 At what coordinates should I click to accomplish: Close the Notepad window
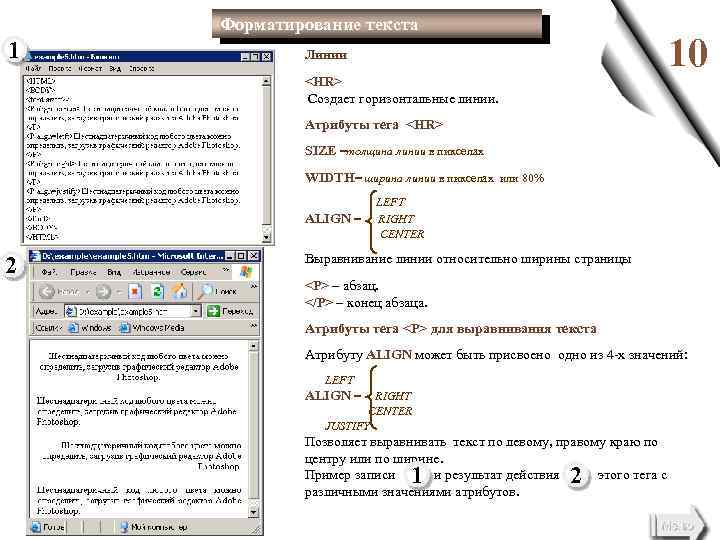(266, 57)
